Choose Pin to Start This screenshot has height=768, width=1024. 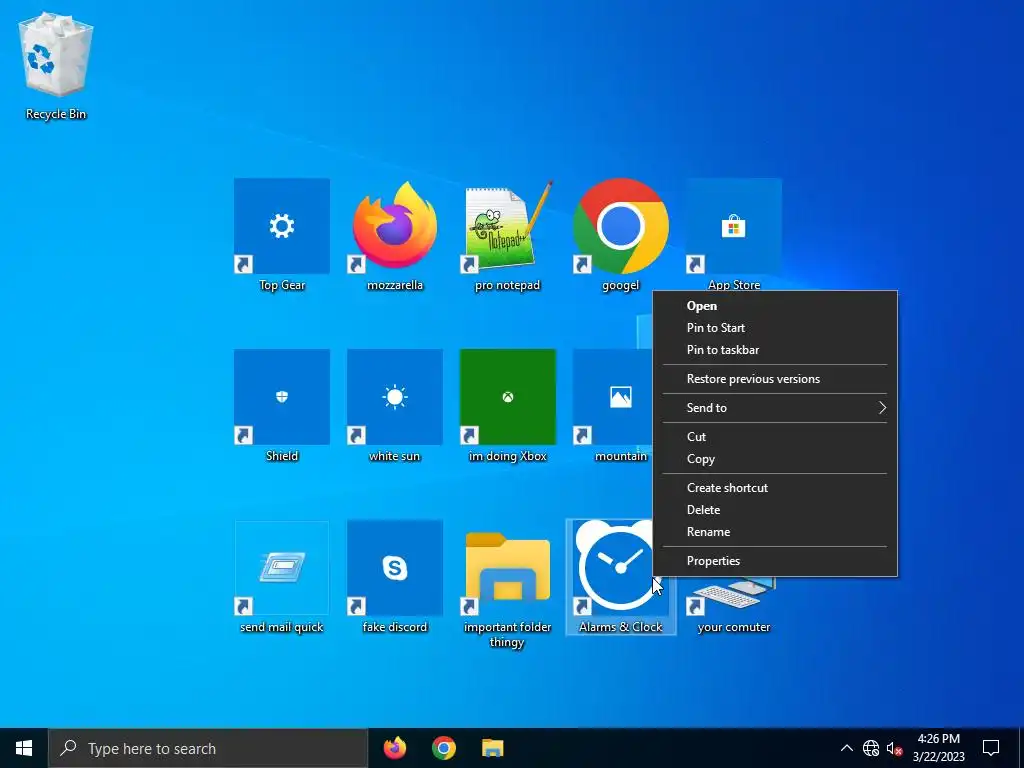(775, 328)
